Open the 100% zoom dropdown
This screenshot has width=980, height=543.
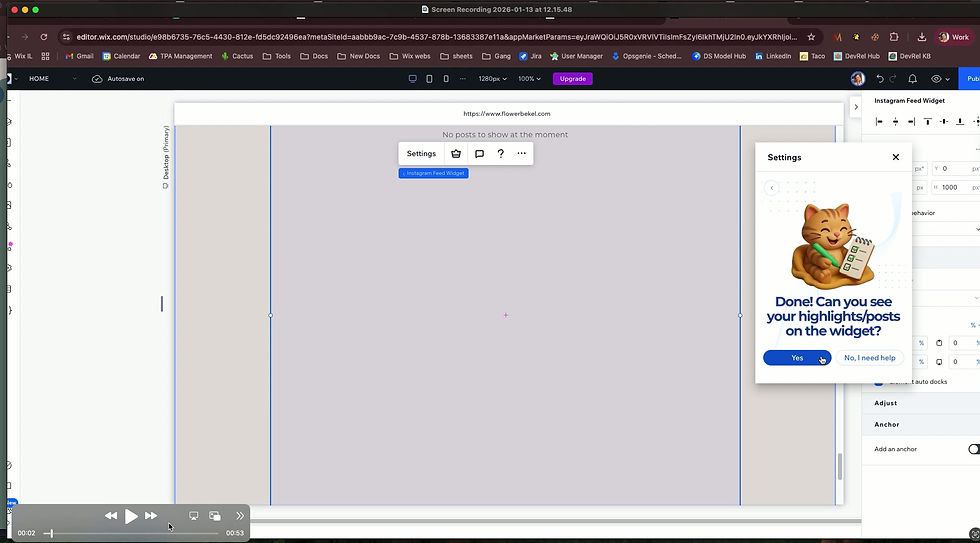(x=529, y=79)
